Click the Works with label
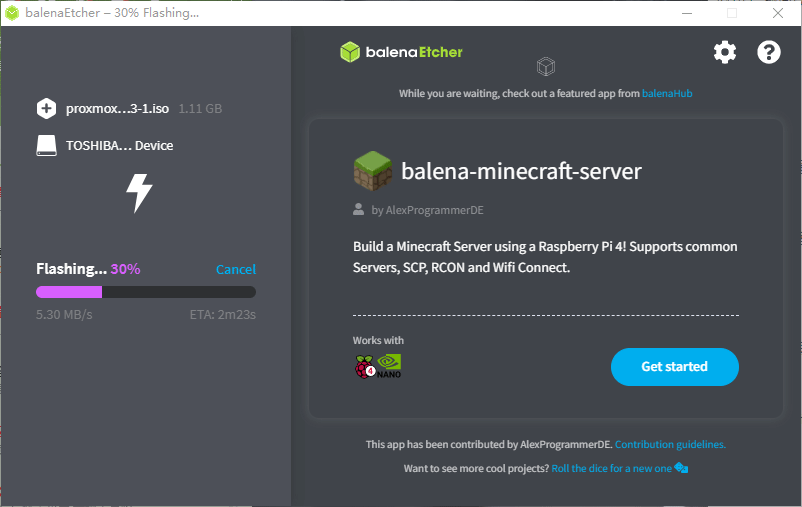 click(x=378, y=340)
